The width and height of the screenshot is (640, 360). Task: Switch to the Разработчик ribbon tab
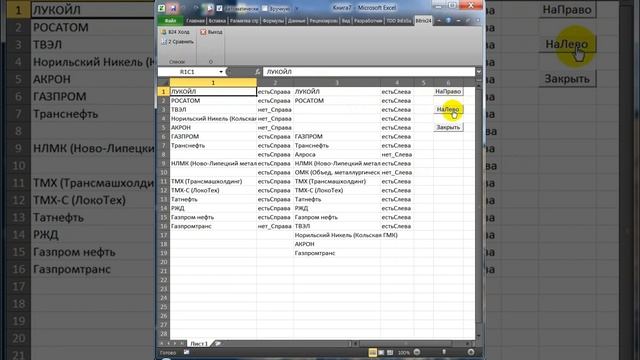[368, 20]
